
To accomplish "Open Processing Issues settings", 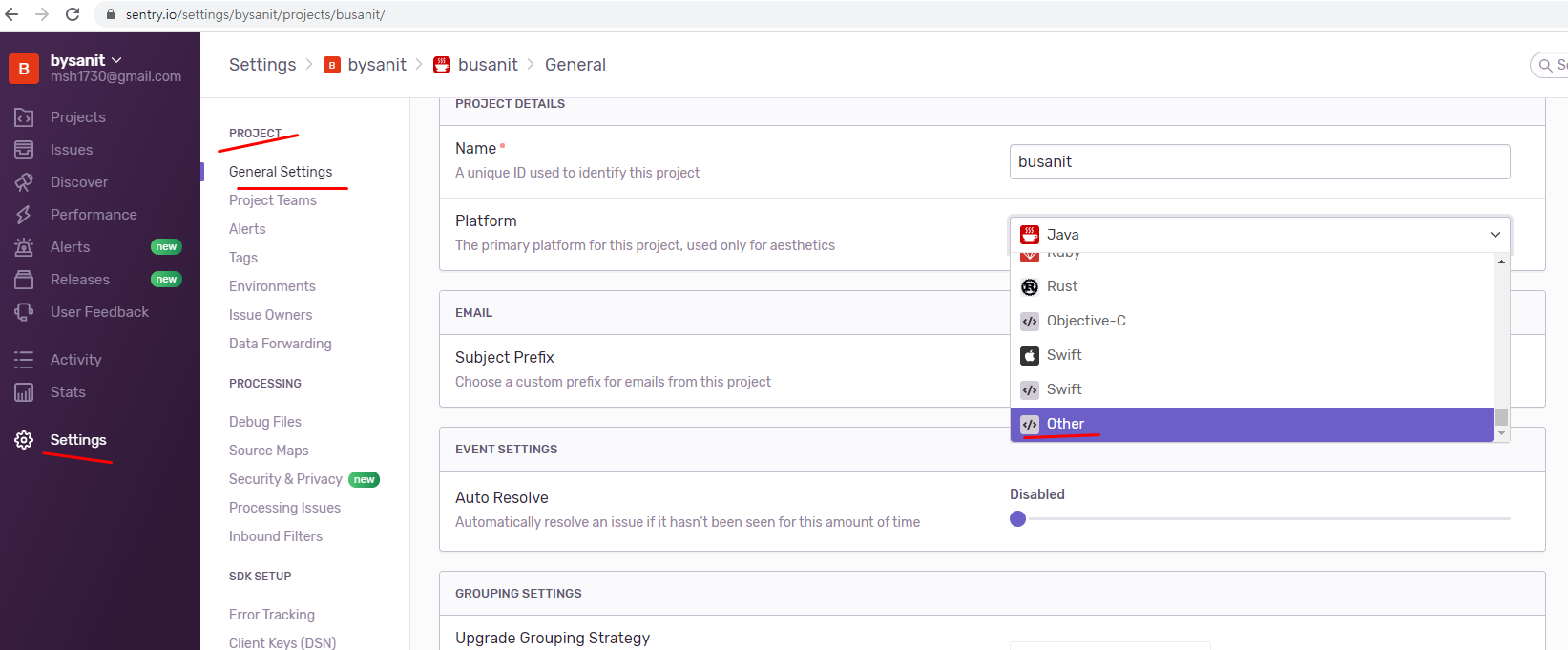I will (284, 508).
